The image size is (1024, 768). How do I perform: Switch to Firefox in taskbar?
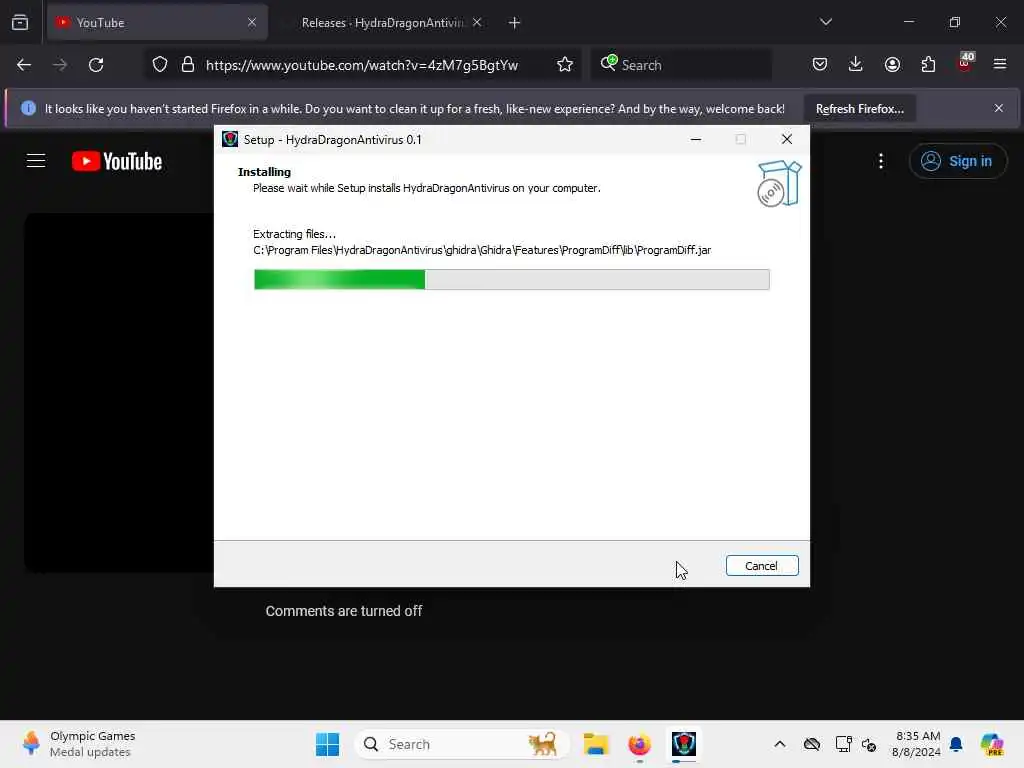point(639,744)
